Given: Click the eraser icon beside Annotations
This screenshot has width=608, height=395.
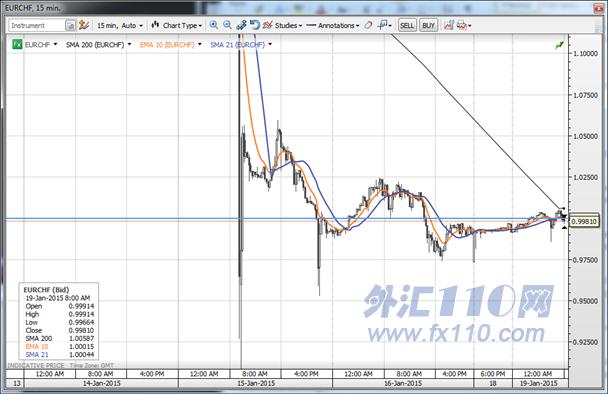Looking at the screenshot, I should pos(368,26).
